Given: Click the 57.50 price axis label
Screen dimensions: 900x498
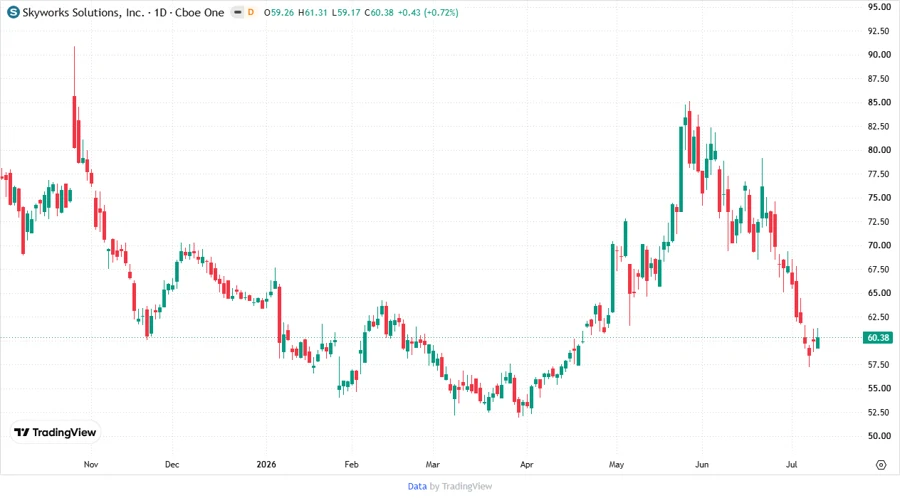Looking at the screenshot, I should 879,364.
